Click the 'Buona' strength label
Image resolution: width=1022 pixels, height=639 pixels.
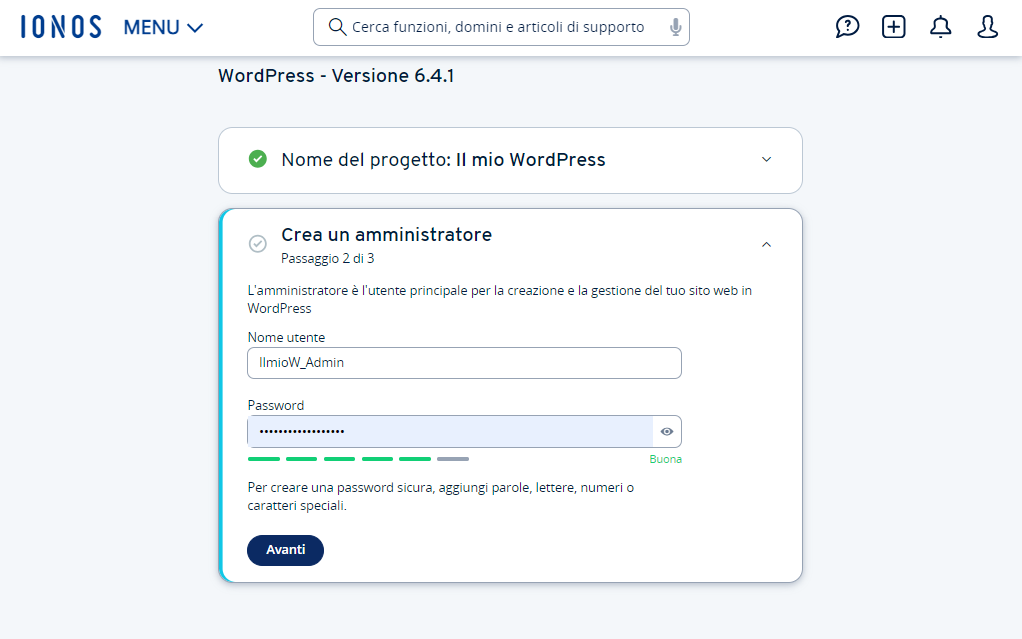point(665,459)
